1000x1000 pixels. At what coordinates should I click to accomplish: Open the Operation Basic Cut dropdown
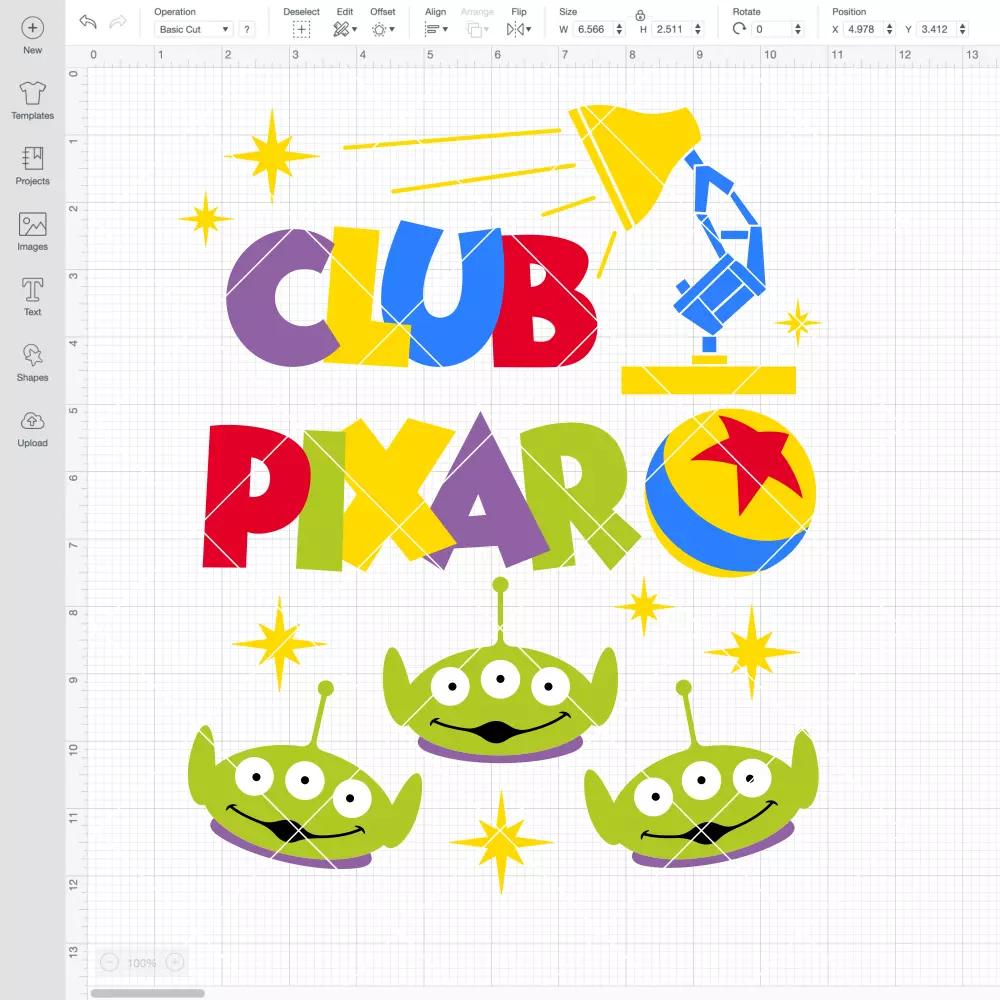tap(193, 29)
